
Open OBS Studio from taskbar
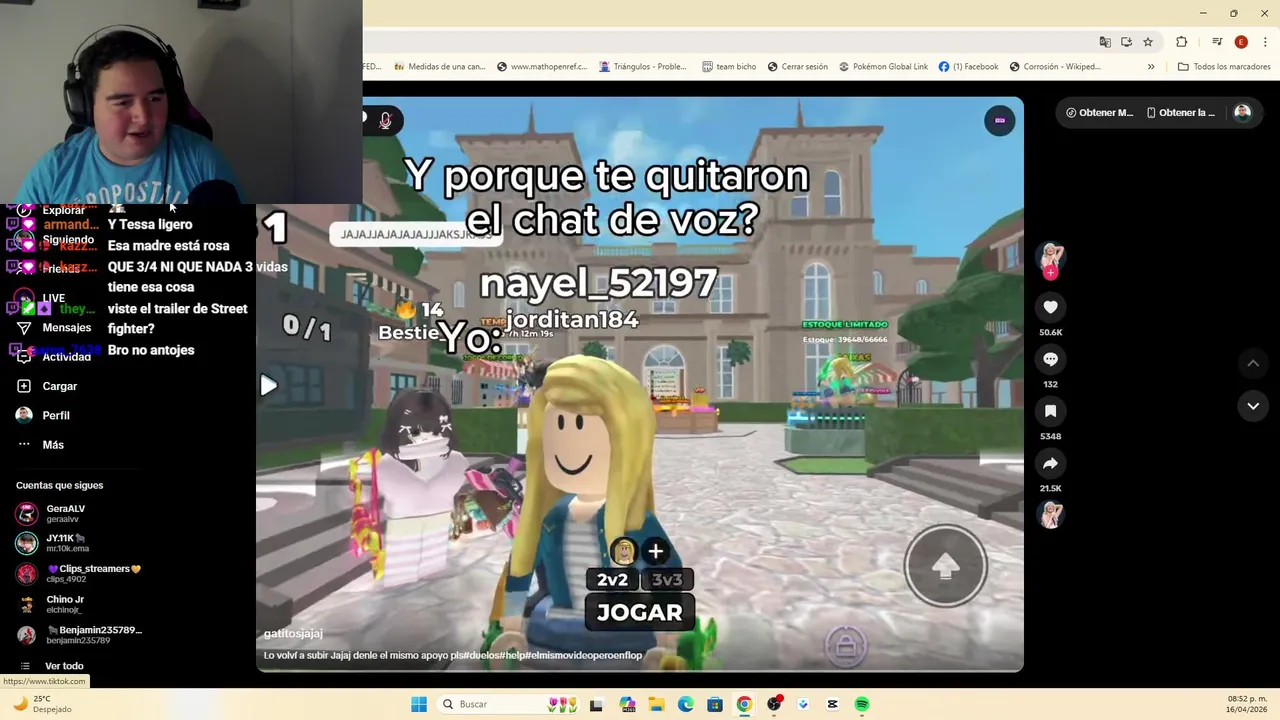tap(774, 704)
